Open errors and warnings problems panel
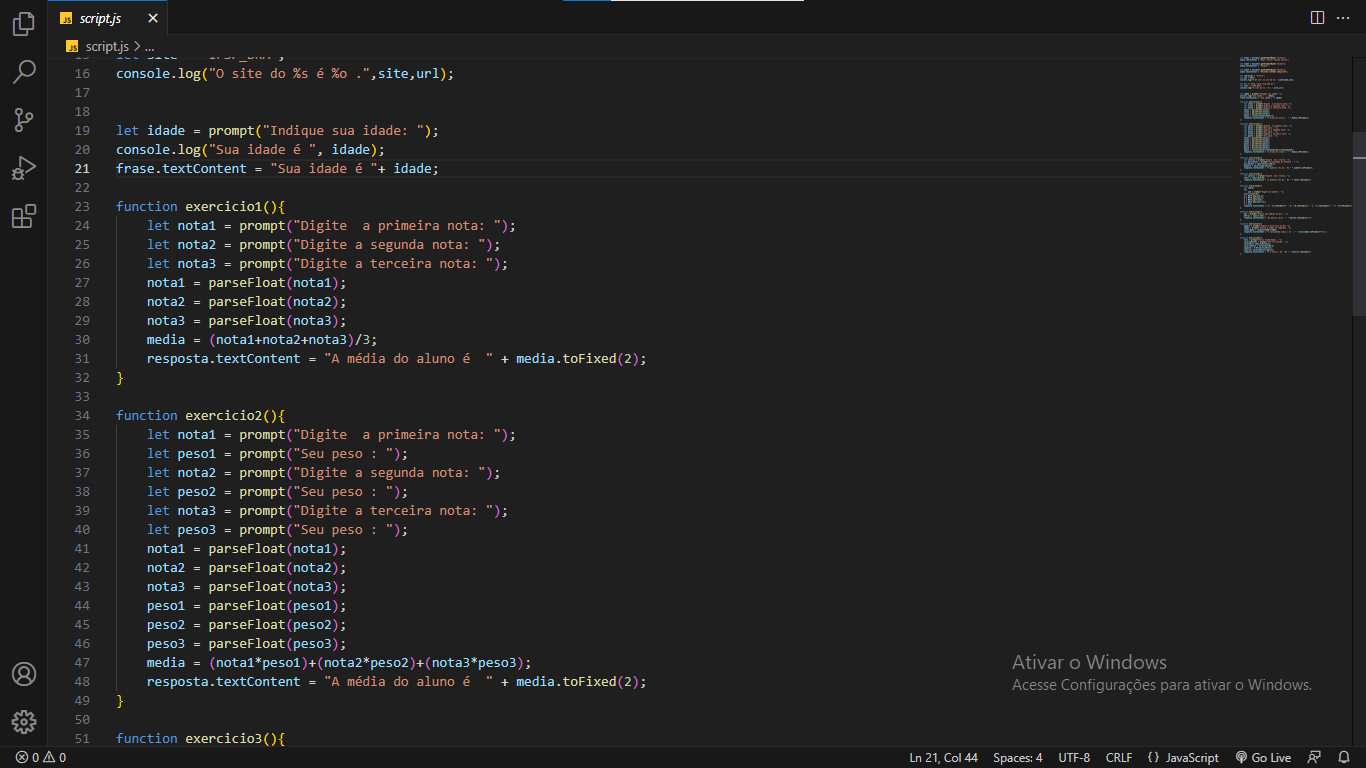 (41, 758)
